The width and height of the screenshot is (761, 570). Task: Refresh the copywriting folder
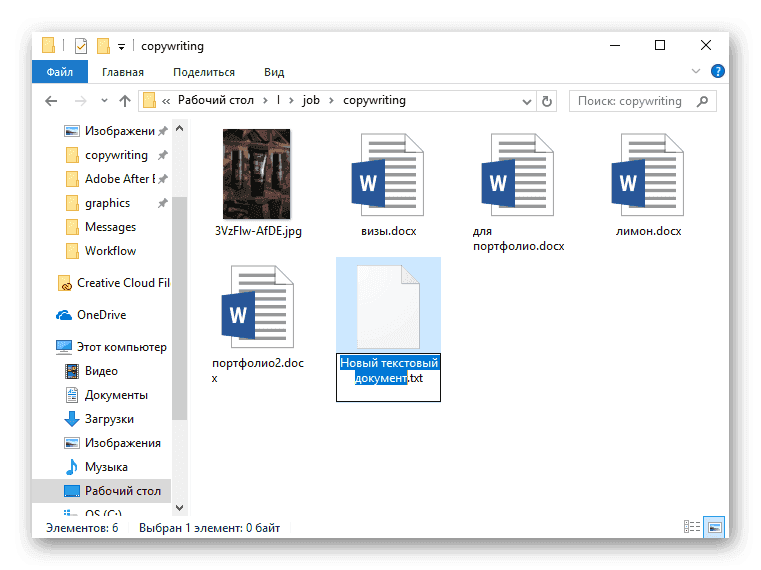(x=546, y=101)
